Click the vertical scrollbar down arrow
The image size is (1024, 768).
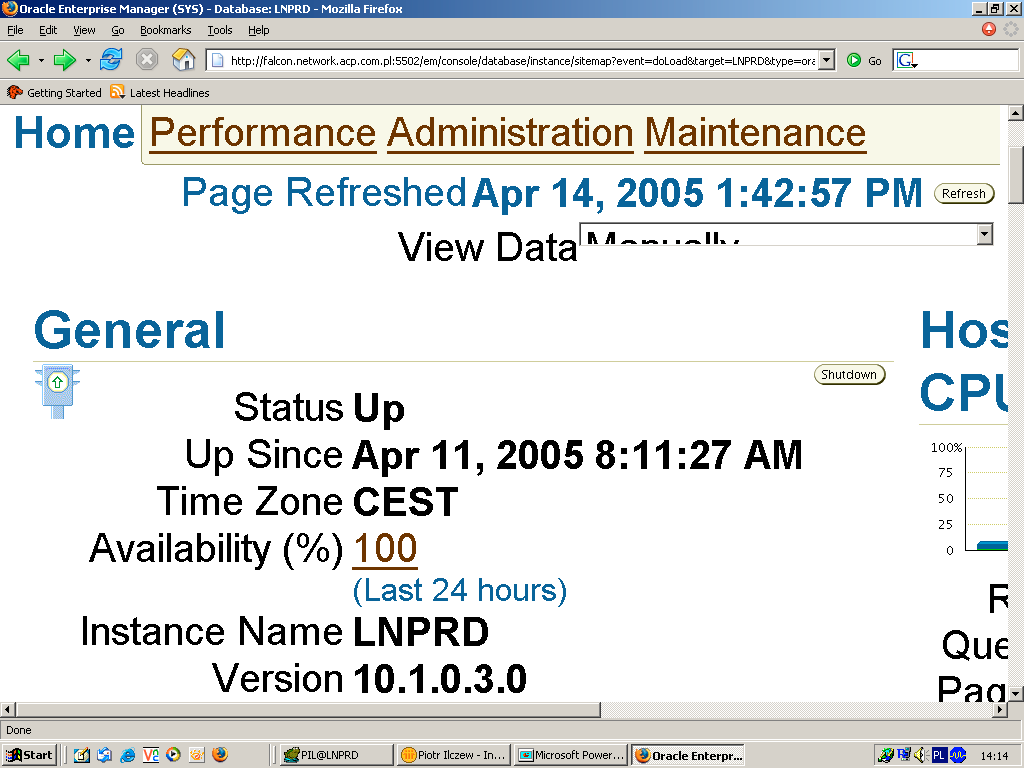pos(1016,694)
